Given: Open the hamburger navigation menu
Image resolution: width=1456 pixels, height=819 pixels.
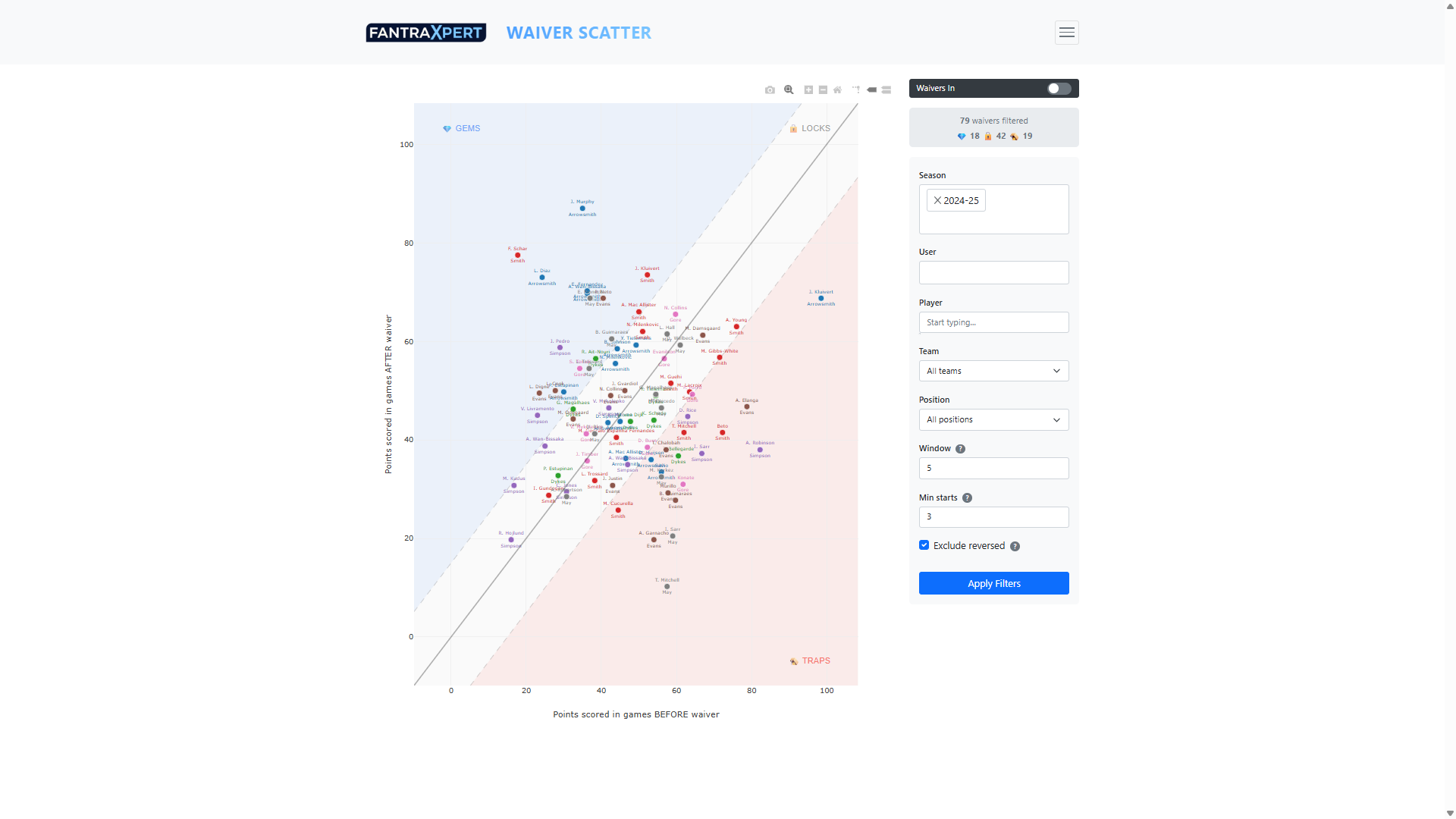Looking at the screenshot, I should (x=1066, y=33).
